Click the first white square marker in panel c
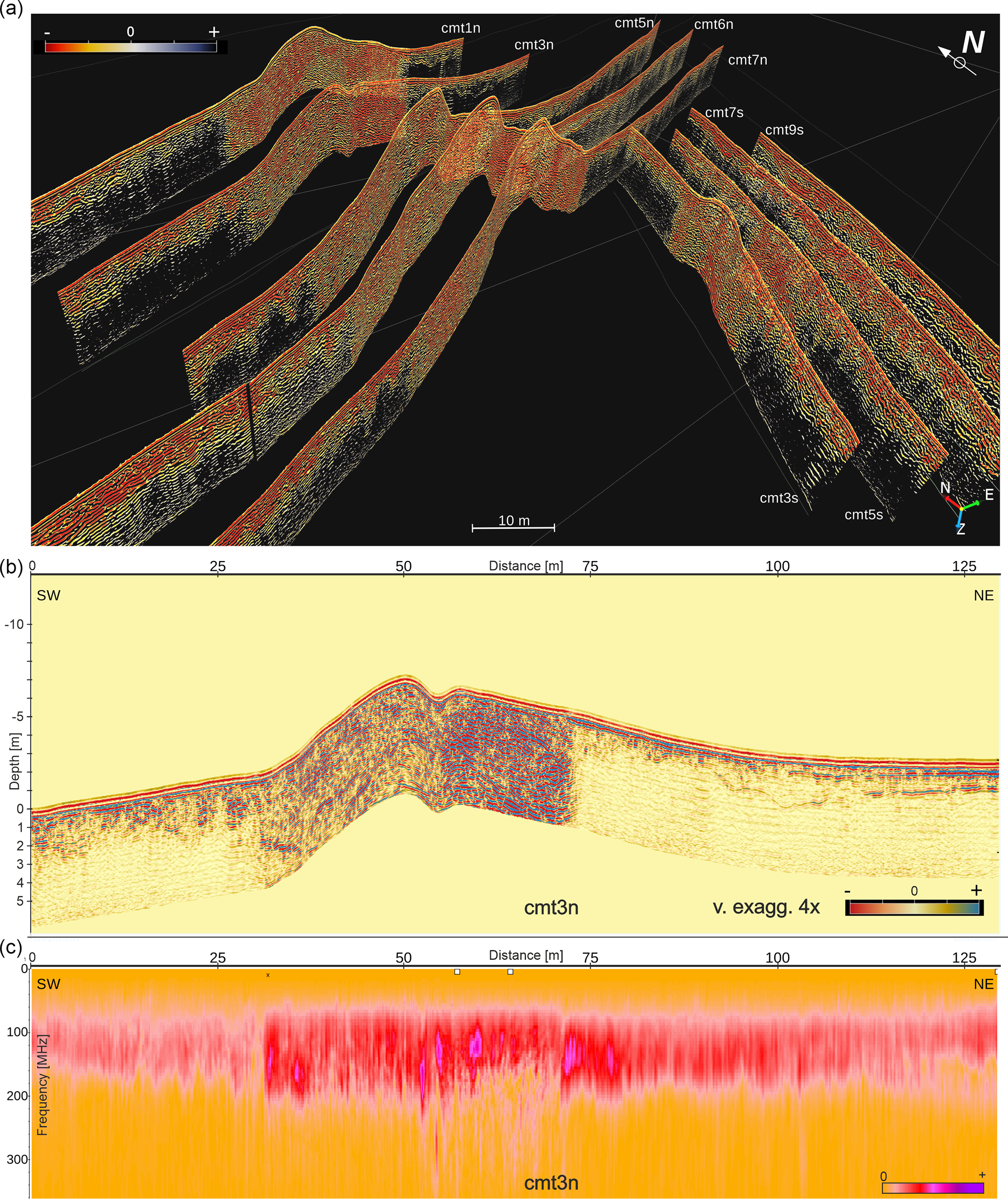This screenshot has width=1008, height=1199. coord(457,972)
